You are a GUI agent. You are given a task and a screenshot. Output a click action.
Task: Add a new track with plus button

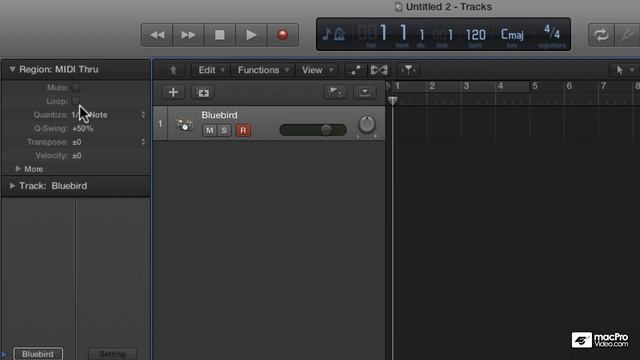pos(173,92)
